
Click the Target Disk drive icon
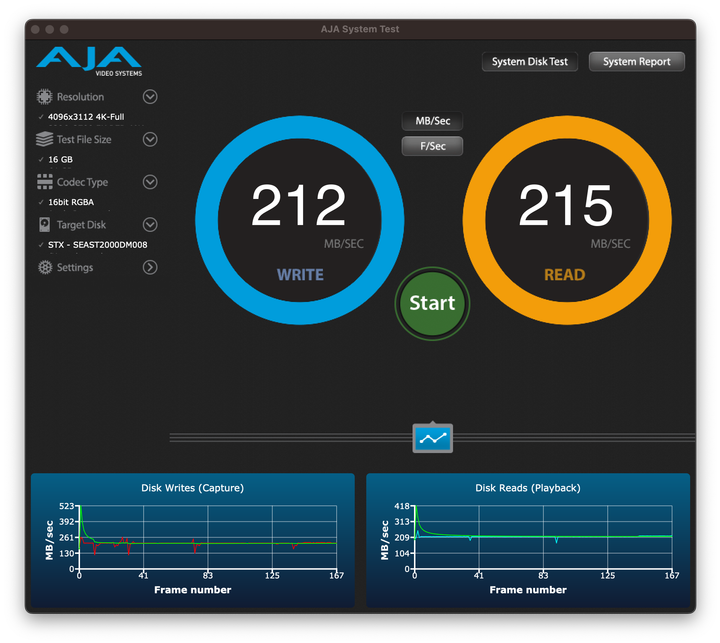pyautogui.click(x=44, y=225)
